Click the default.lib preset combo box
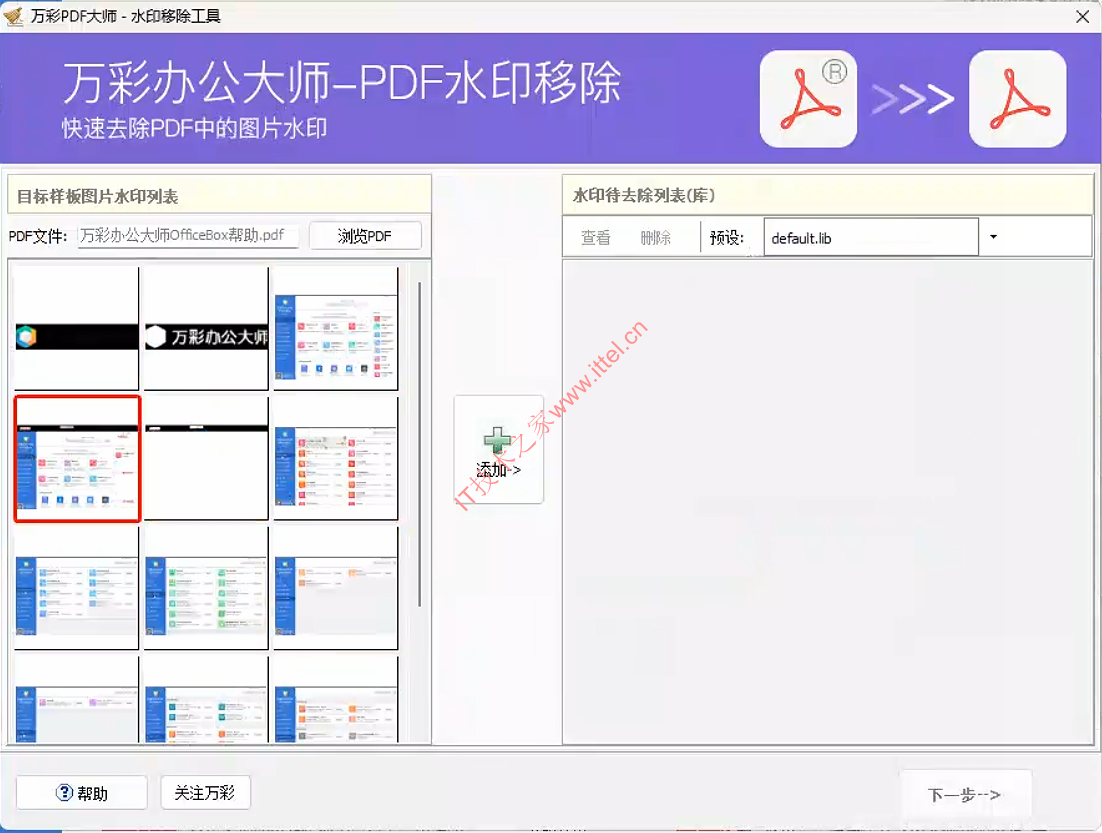 [871, 238]
